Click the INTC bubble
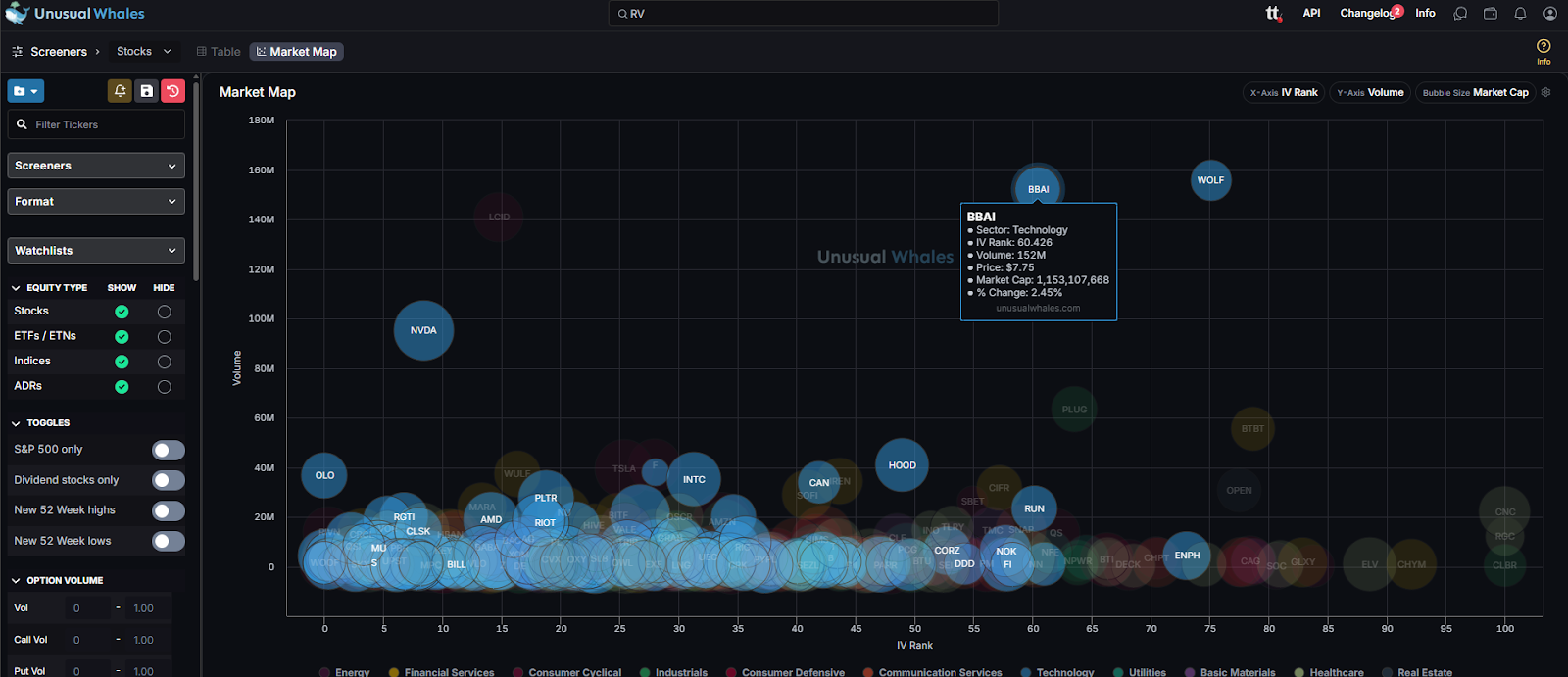Viewport: 1568px width, 677px height. coord(694,479)
